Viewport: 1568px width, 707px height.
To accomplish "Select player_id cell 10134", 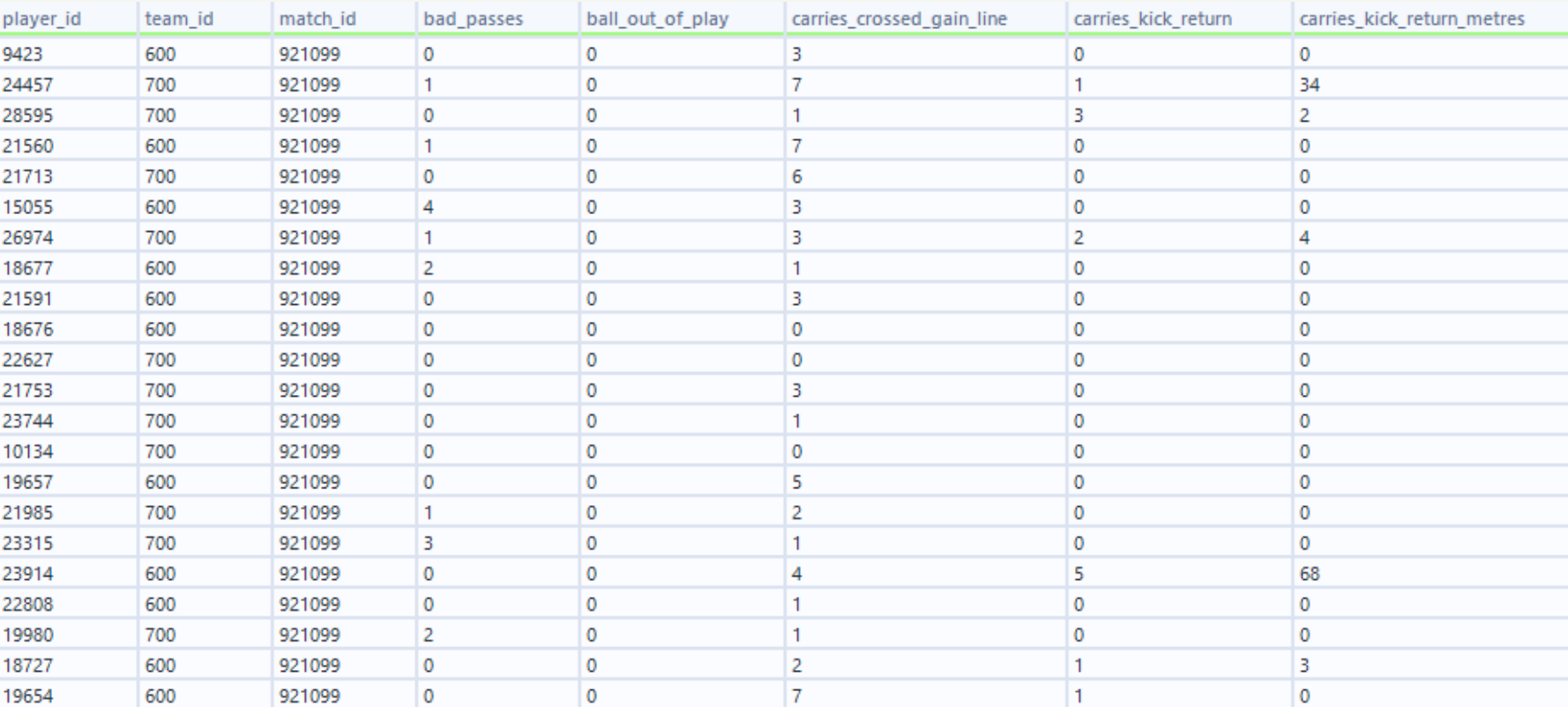I will [x=68, y=451].
